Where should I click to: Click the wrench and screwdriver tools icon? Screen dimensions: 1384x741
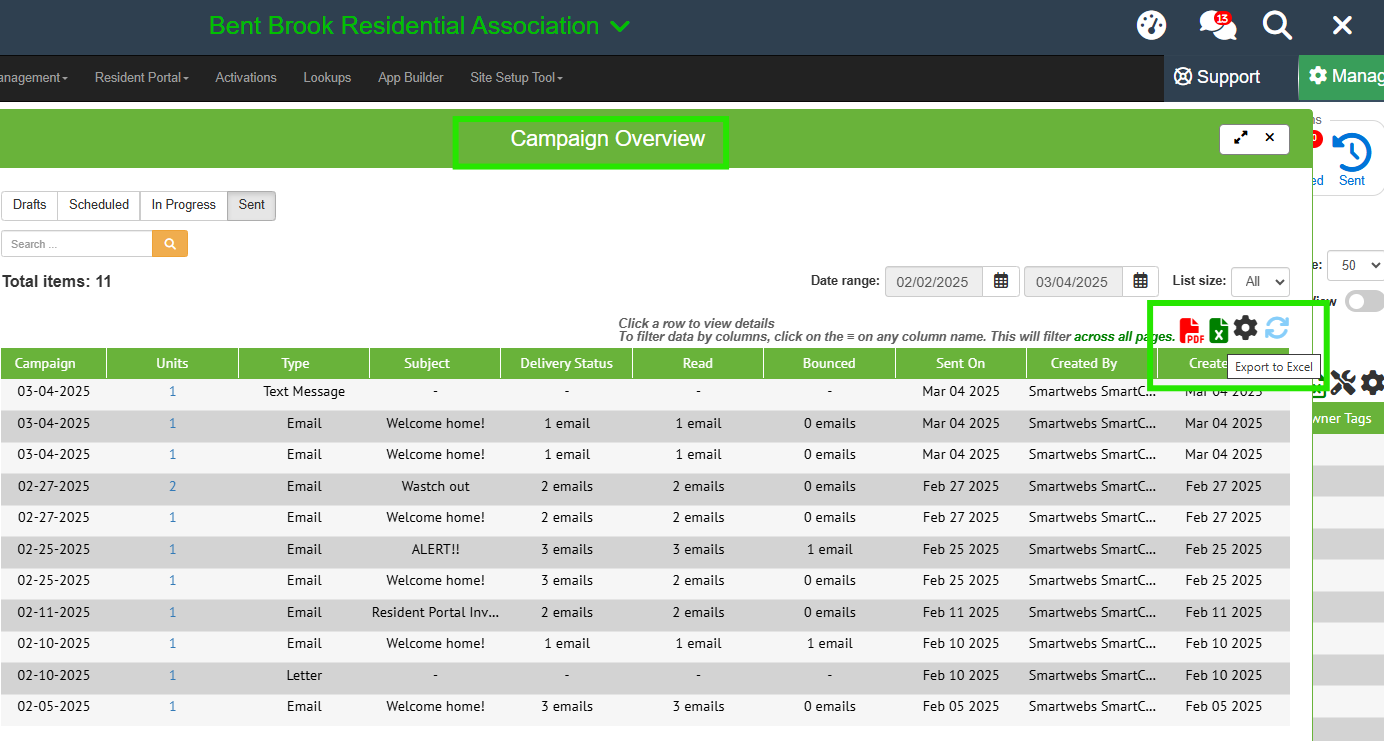pos(1342,381)
